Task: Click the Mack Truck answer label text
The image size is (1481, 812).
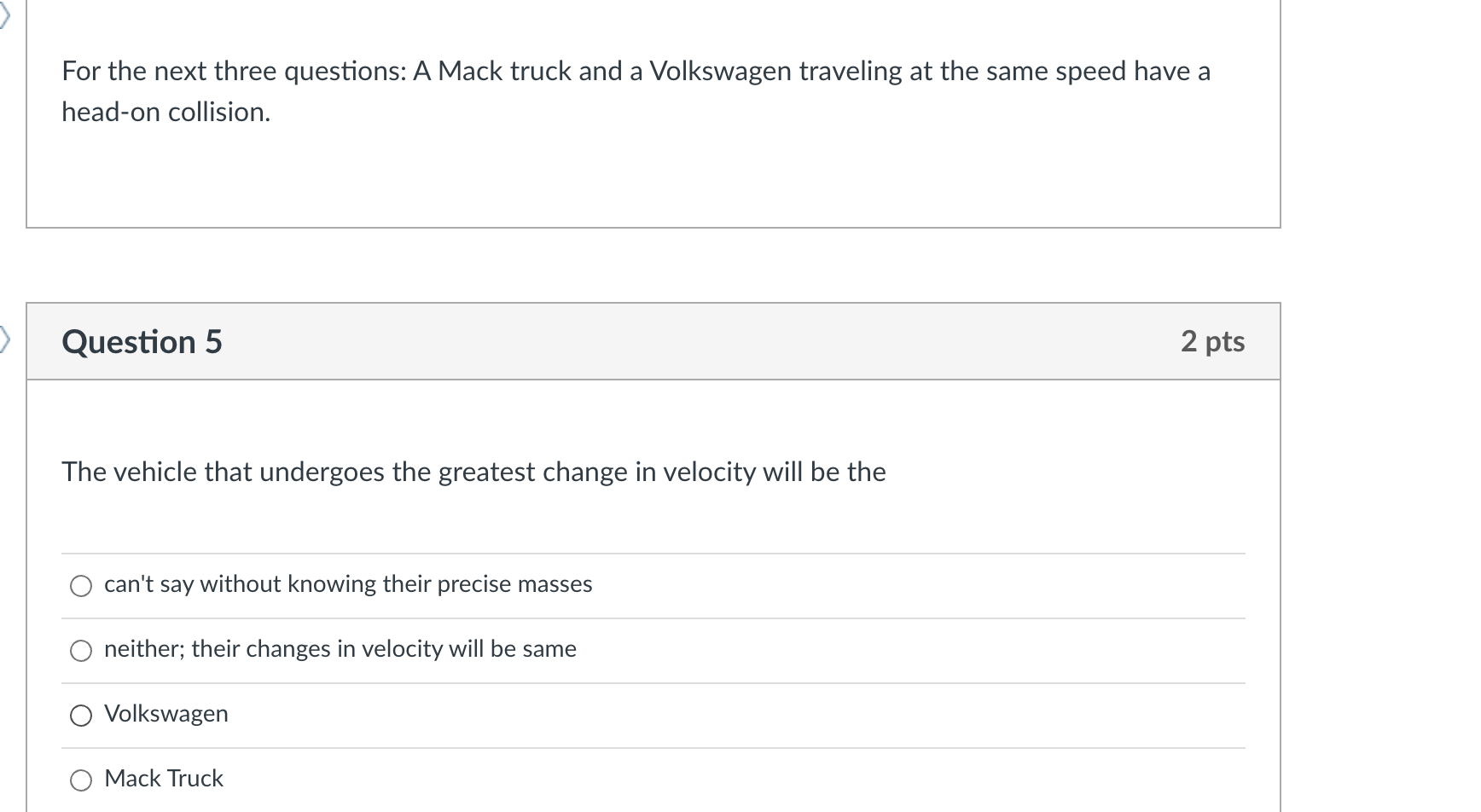Action: (x=162, y=778)
